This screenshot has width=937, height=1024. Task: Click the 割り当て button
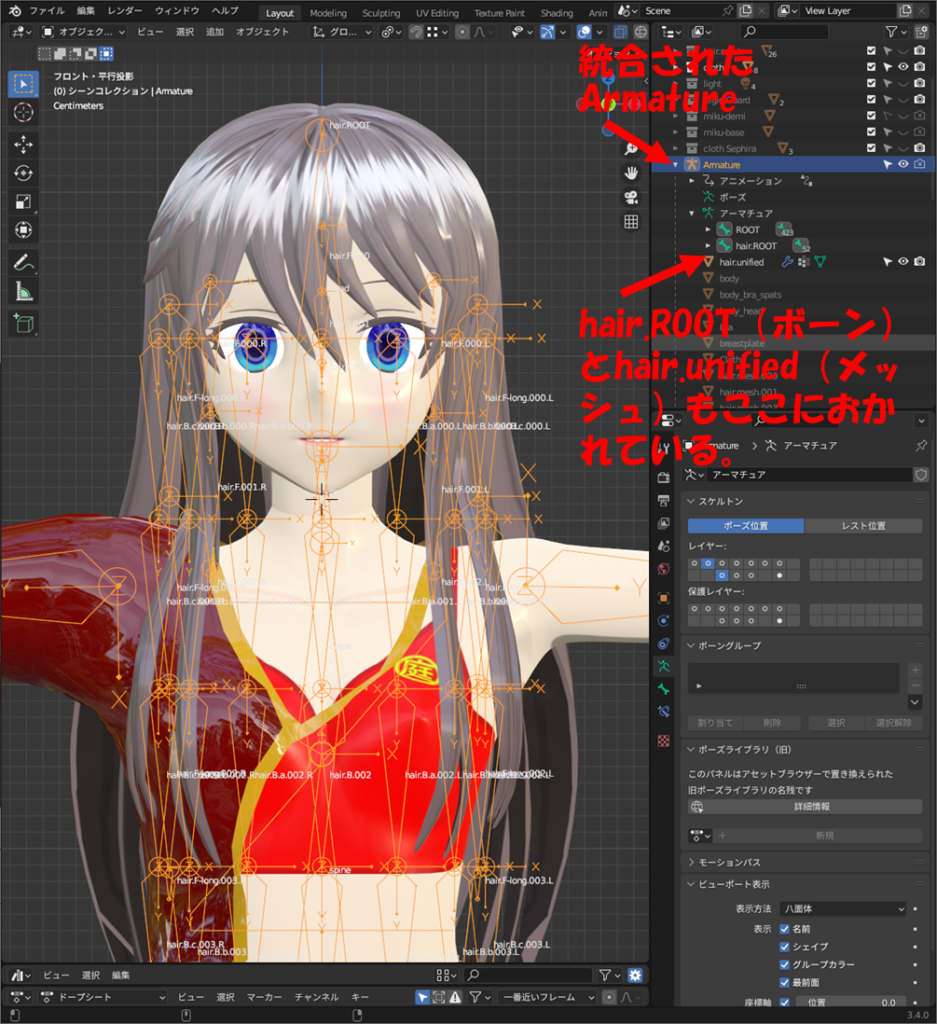[715, 723]
